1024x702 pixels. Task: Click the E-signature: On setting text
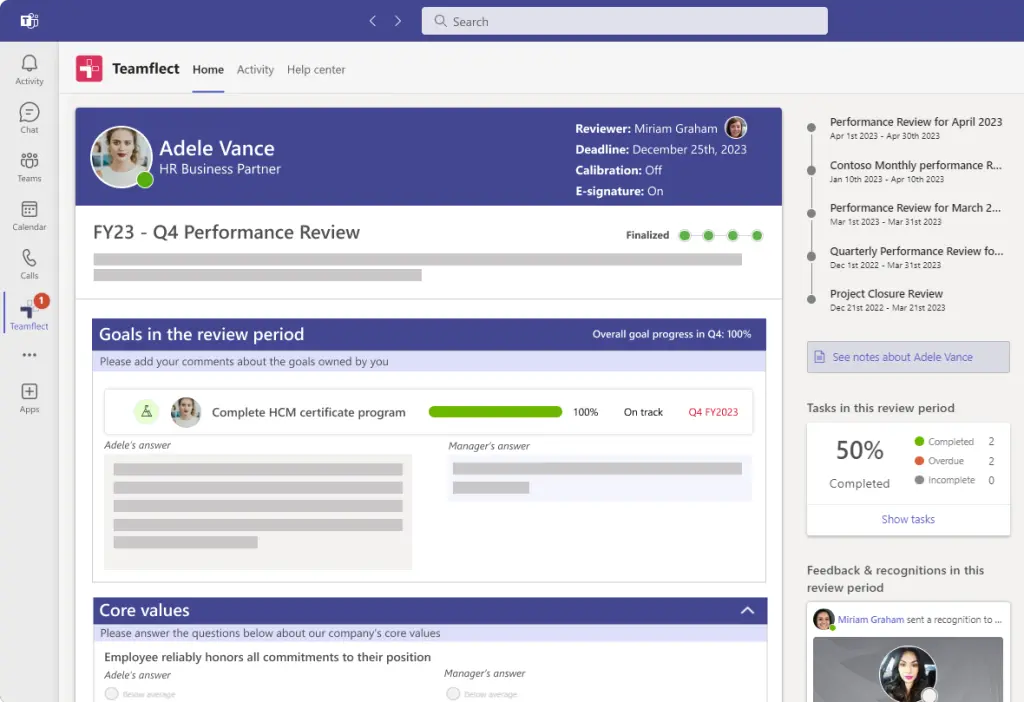[619, 191]
